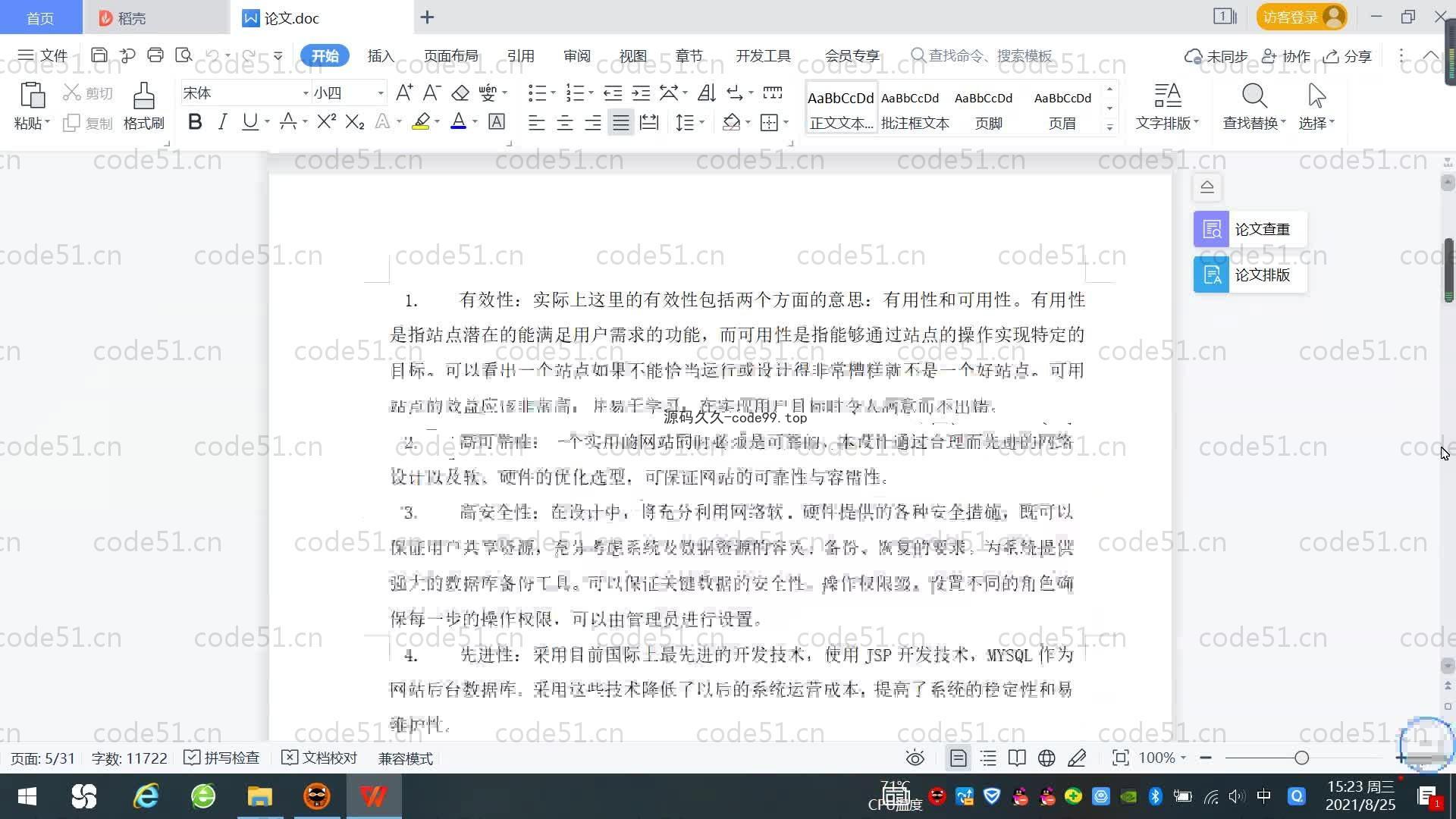
Task: Open the zoom percentage dropdown (100%)
Action: (x=1162, y=758)
